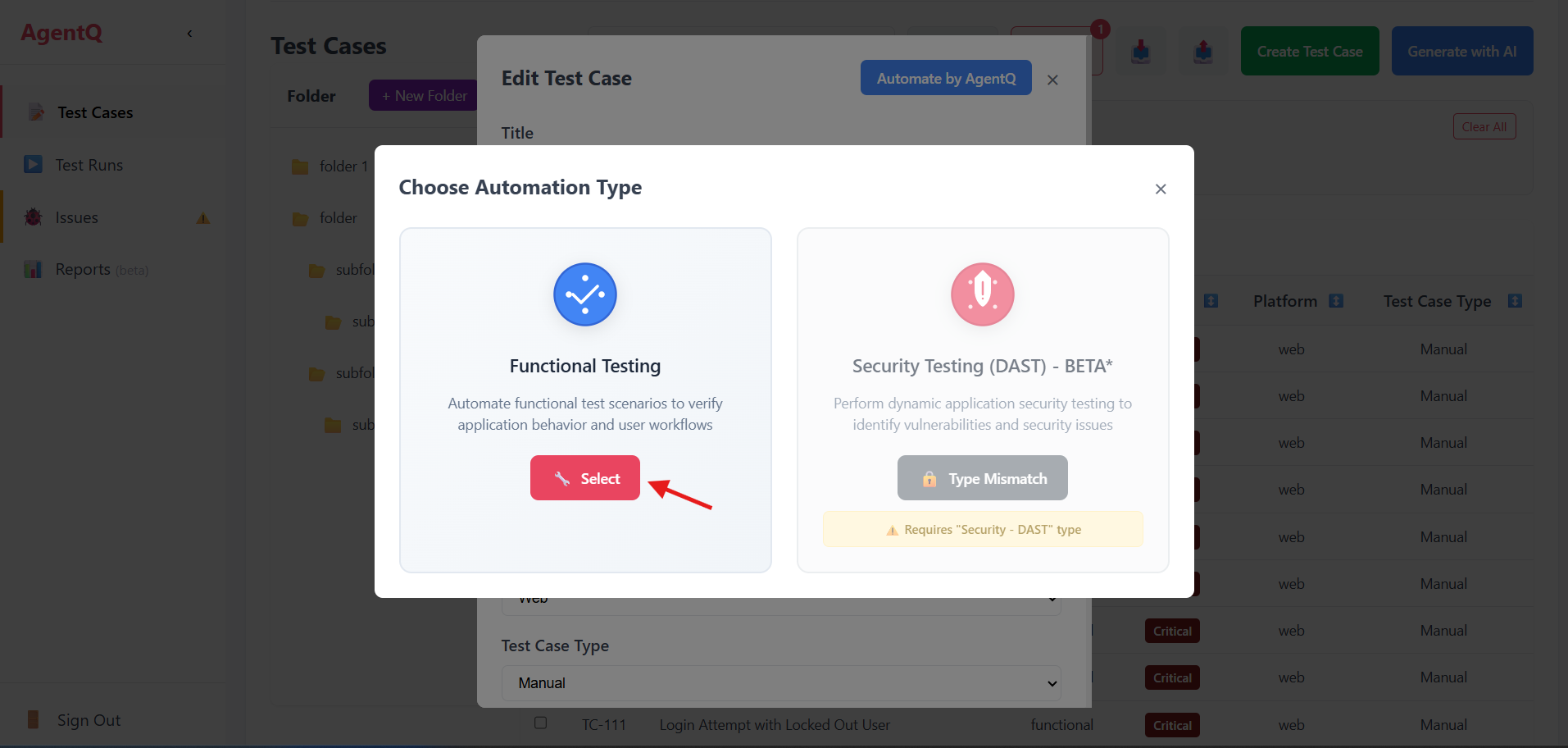Select the Test Runs sidebar icon
Viewport: 1568px width, 748px height.
tap(33, 164)
